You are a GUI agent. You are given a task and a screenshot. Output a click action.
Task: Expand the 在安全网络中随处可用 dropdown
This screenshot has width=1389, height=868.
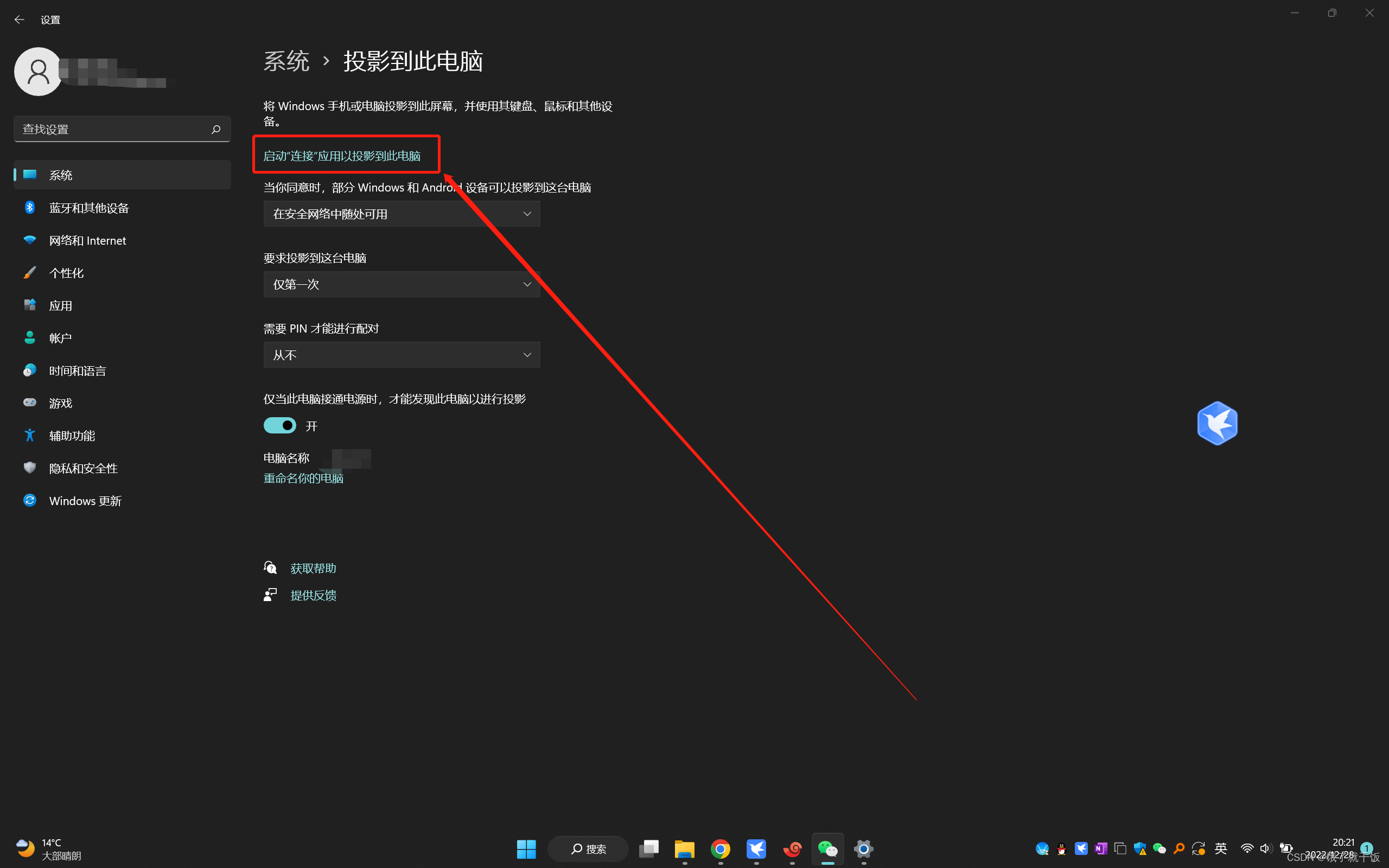402,214
